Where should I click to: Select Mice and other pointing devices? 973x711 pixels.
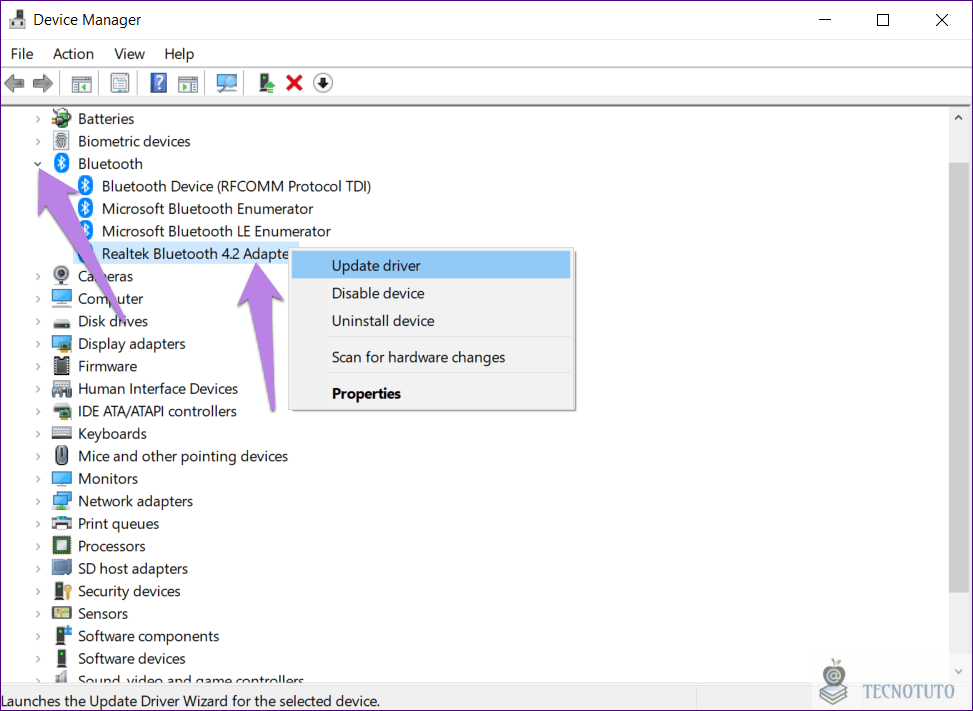coord(183,456)
